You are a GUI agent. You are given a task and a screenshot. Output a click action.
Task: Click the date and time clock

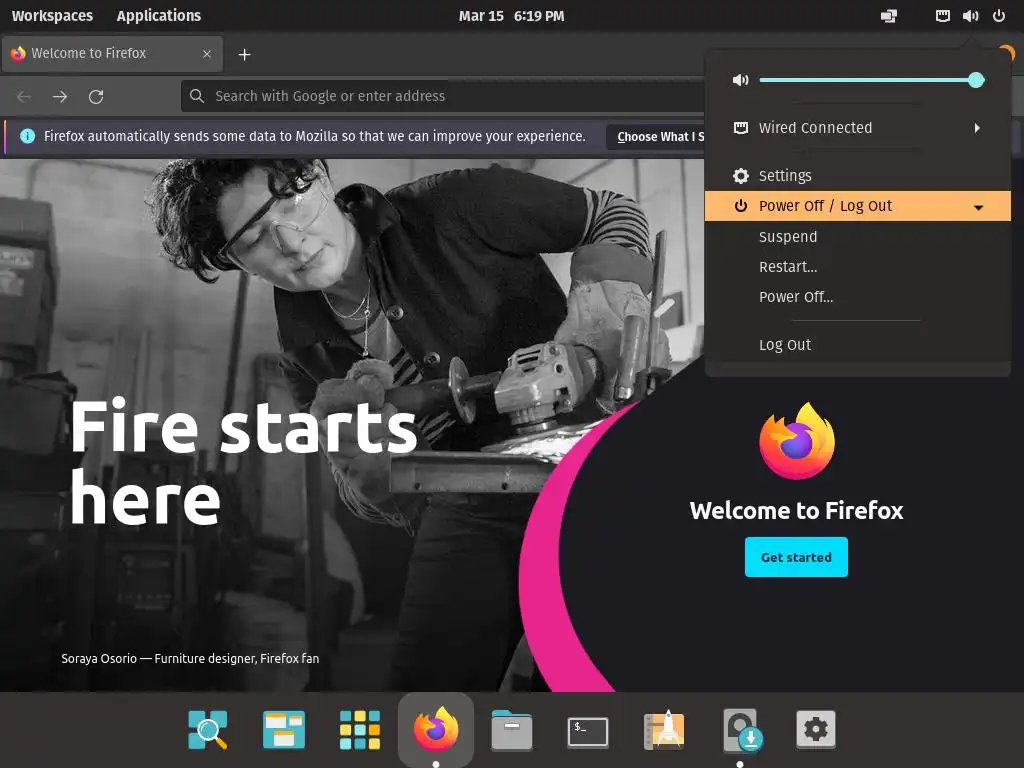pyautogui.click(x=511, y=16)
